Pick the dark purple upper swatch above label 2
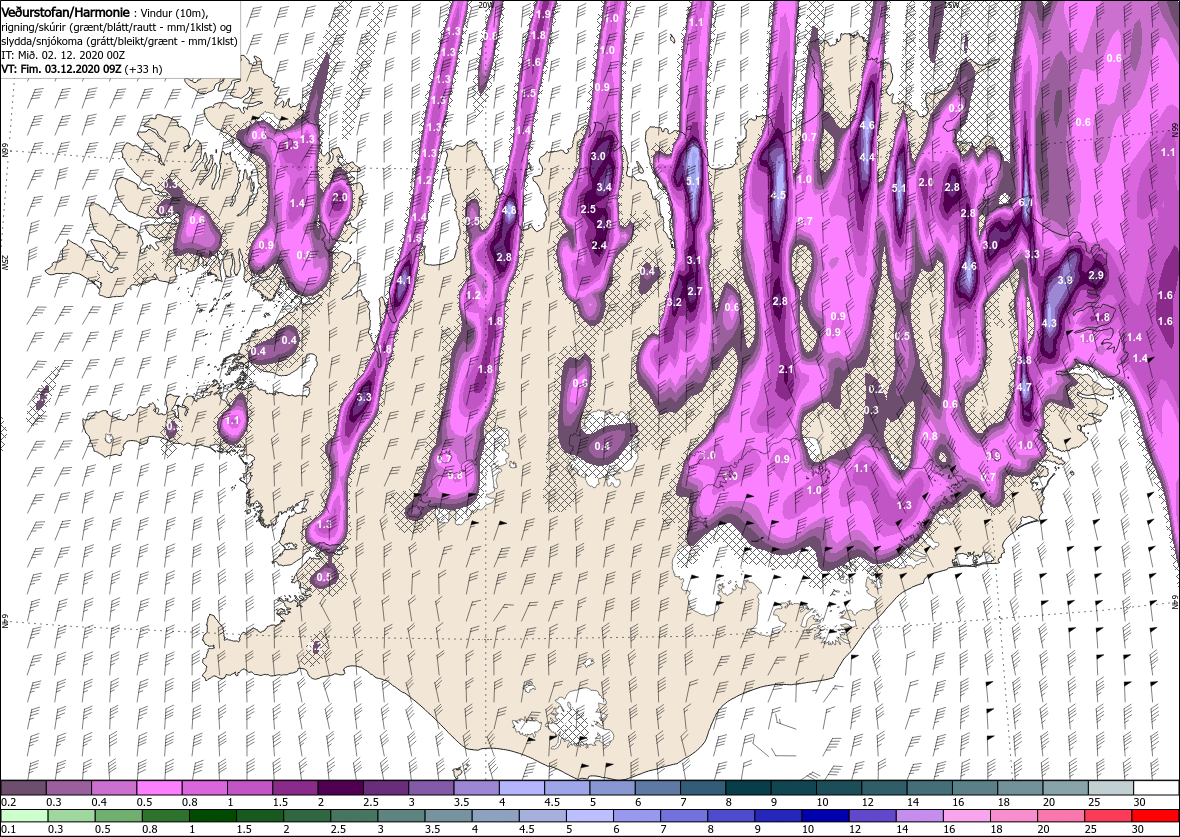 point(340,788)
